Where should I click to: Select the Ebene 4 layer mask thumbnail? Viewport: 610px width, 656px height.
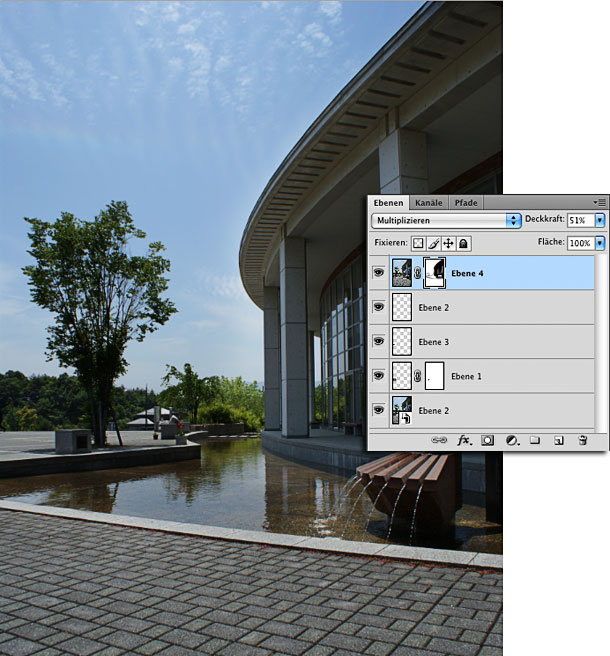tap(434, 273)
